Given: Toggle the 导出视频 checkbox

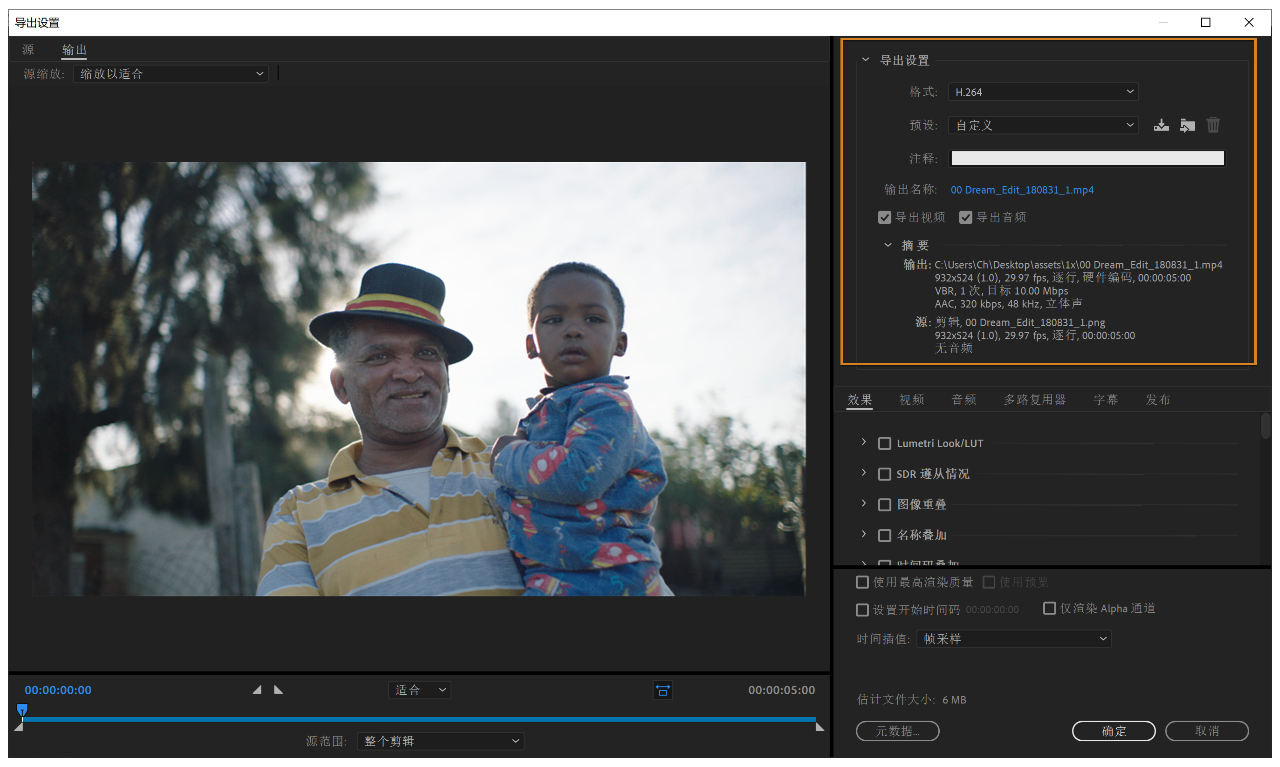Looking at the screenshot, I should point(884,217).
